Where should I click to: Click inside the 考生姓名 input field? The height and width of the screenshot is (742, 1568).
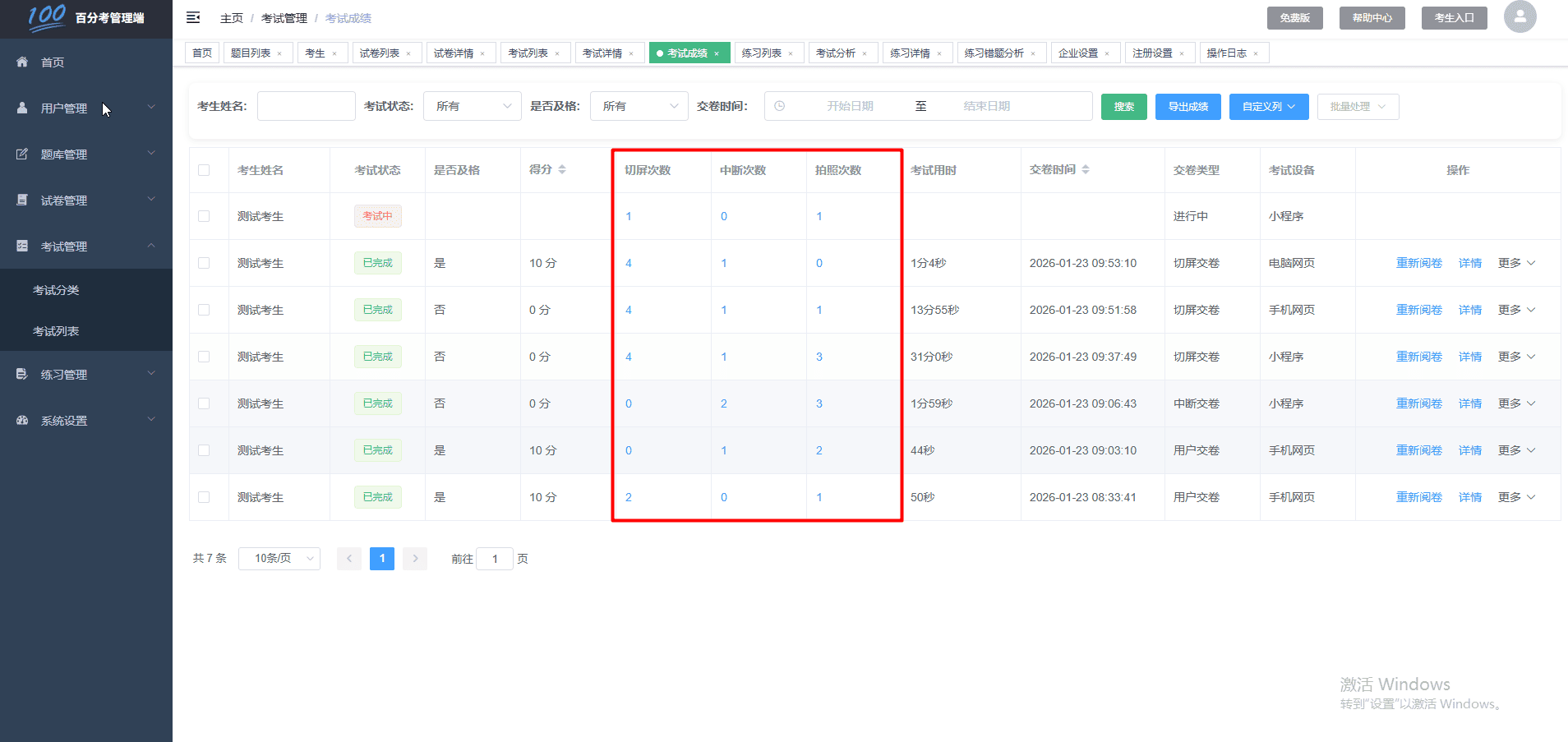[306, 105]
